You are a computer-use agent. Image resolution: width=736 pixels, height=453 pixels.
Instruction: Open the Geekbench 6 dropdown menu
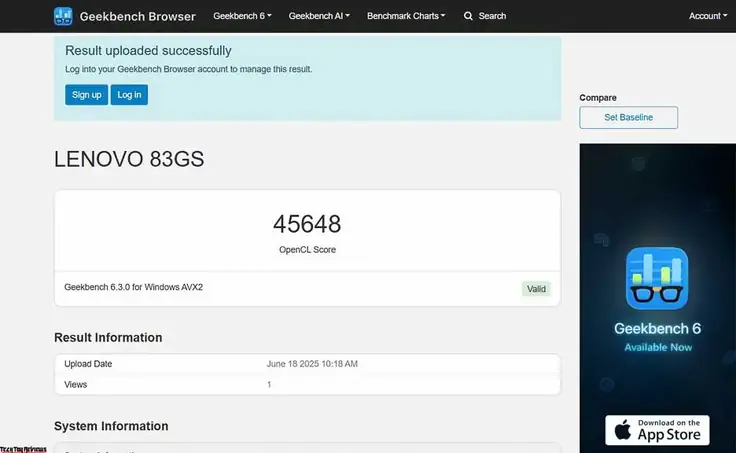pyautogui.click(x=242, y=16)
